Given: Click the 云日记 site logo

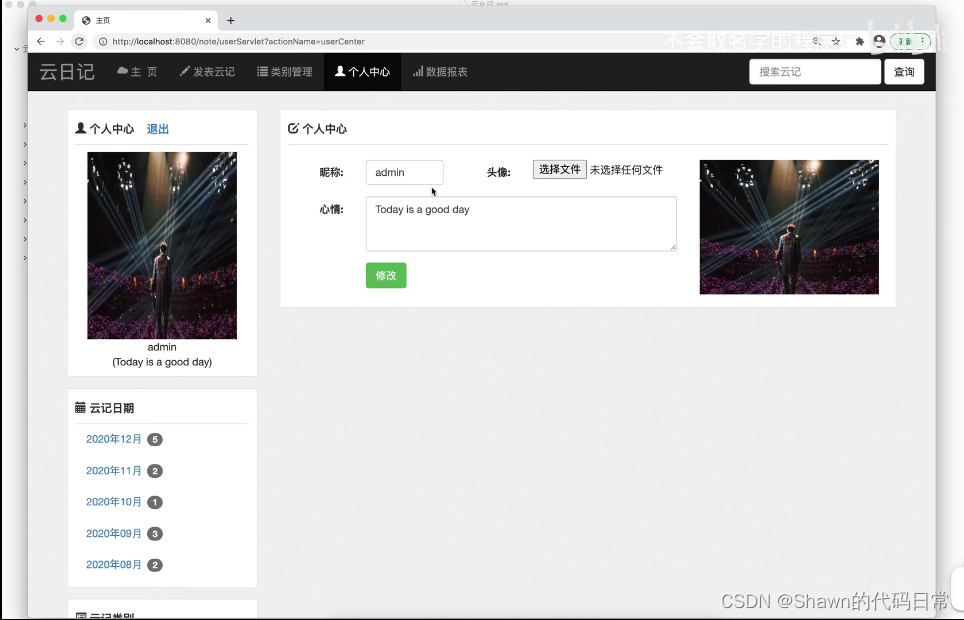Looking at the screenshot, I should (x=66, y=71).
